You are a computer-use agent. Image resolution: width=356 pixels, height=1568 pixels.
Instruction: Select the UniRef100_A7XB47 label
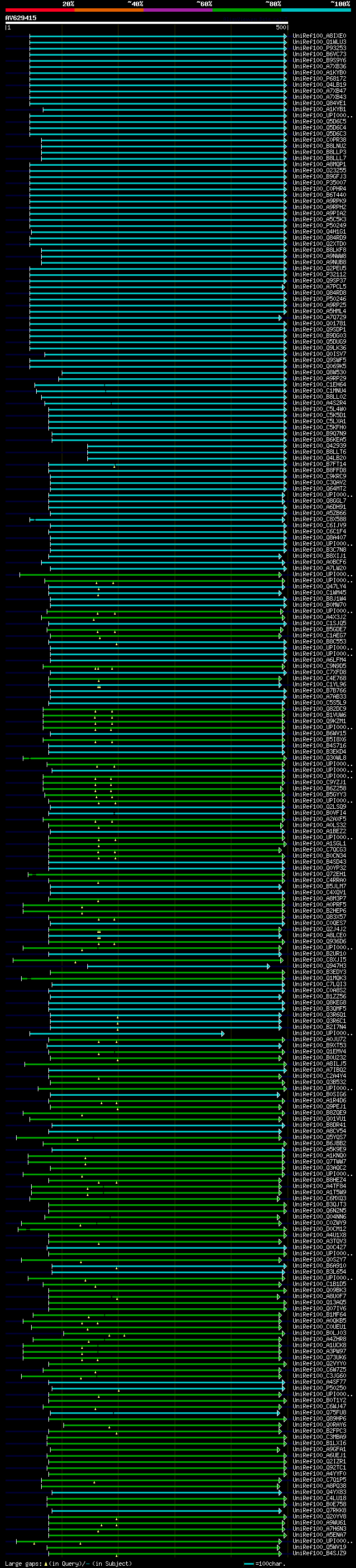point(319,91)
